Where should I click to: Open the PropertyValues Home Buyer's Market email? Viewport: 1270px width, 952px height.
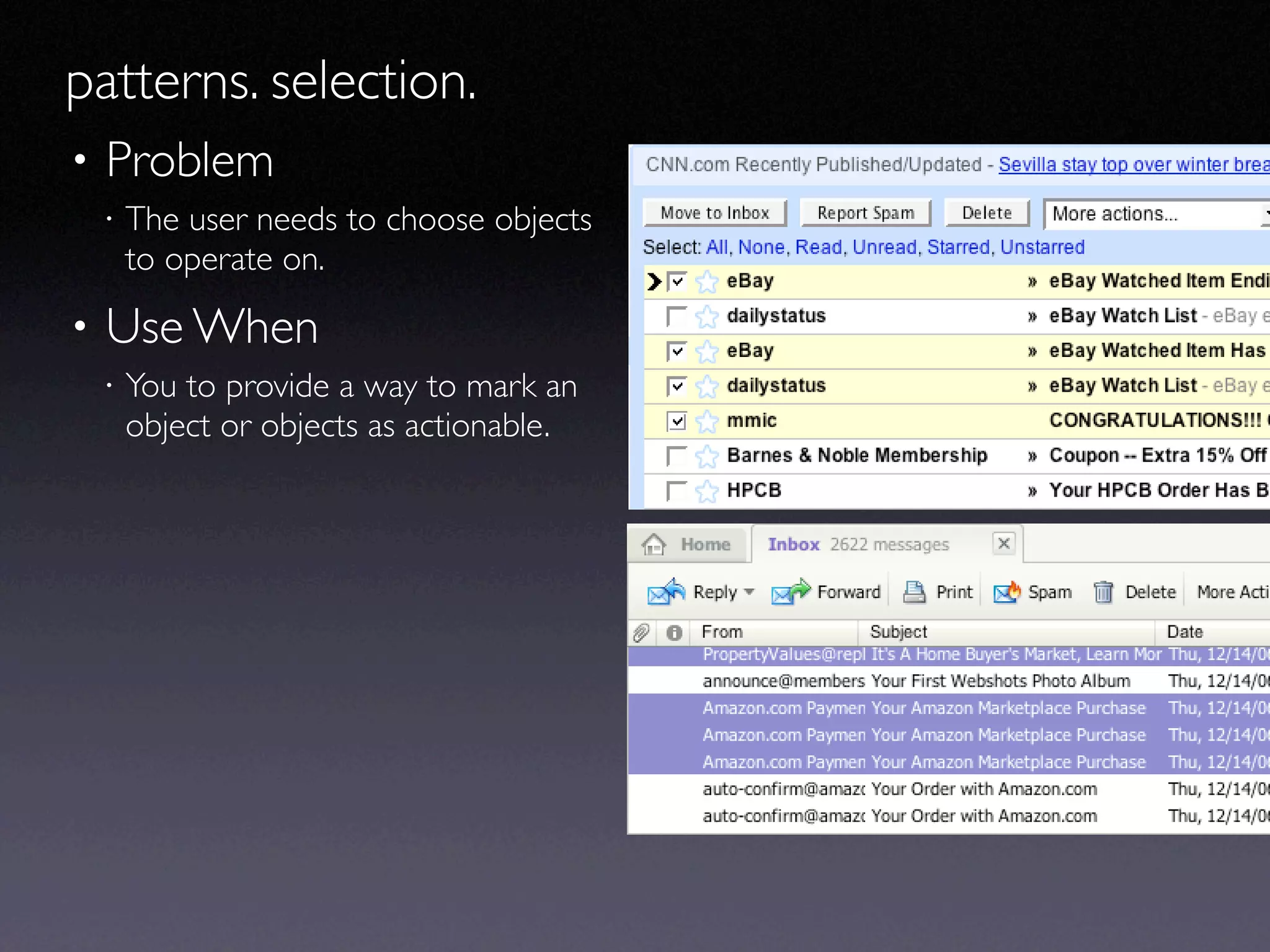point(949,654)
